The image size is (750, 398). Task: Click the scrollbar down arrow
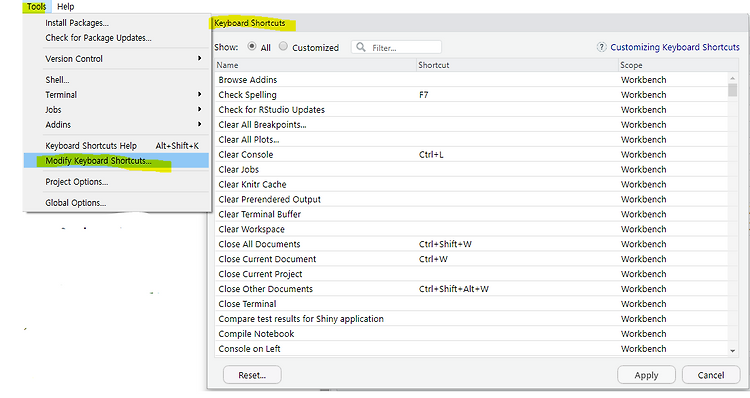(x=732, y=351)
